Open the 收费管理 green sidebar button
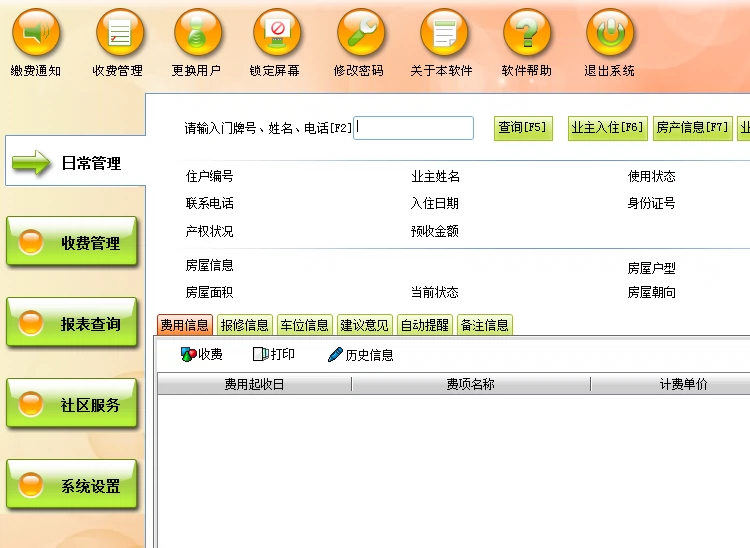Screen dimensions: 750x548 click(x=72, y=241)
